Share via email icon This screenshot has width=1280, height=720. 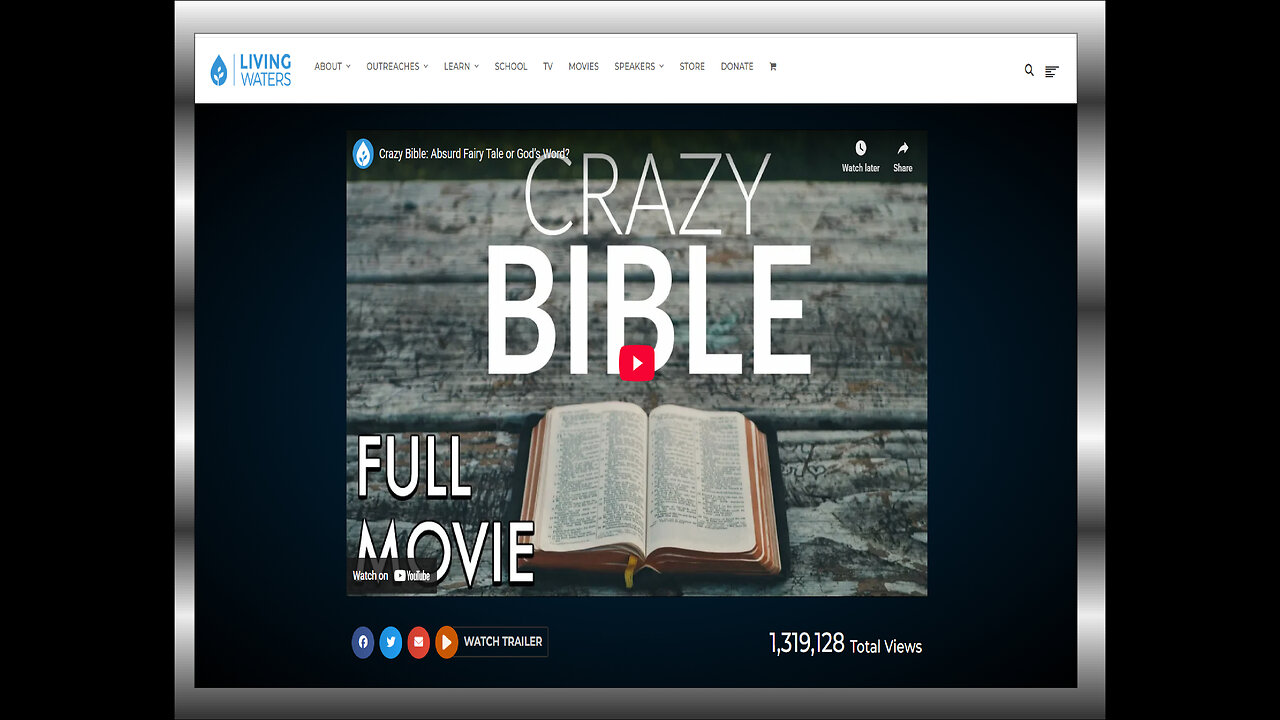point(419,642)
